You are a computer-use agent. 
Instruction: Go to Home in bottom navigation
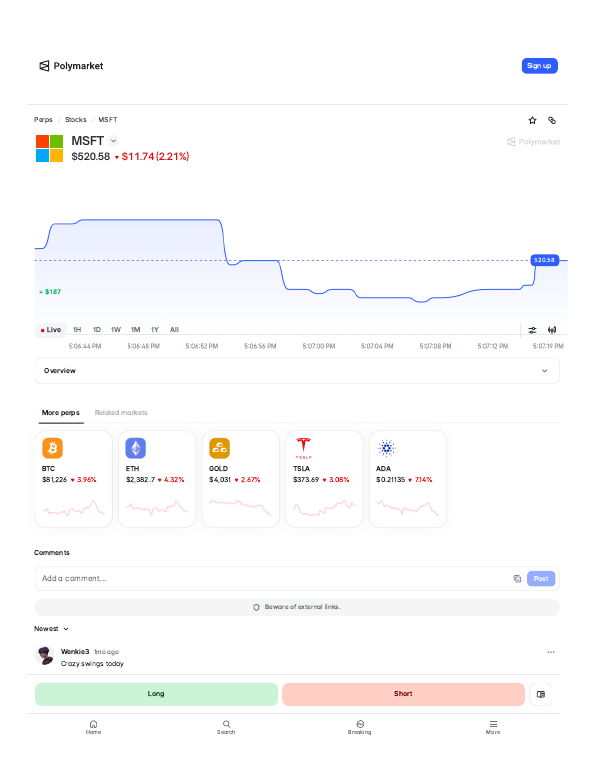93,727
